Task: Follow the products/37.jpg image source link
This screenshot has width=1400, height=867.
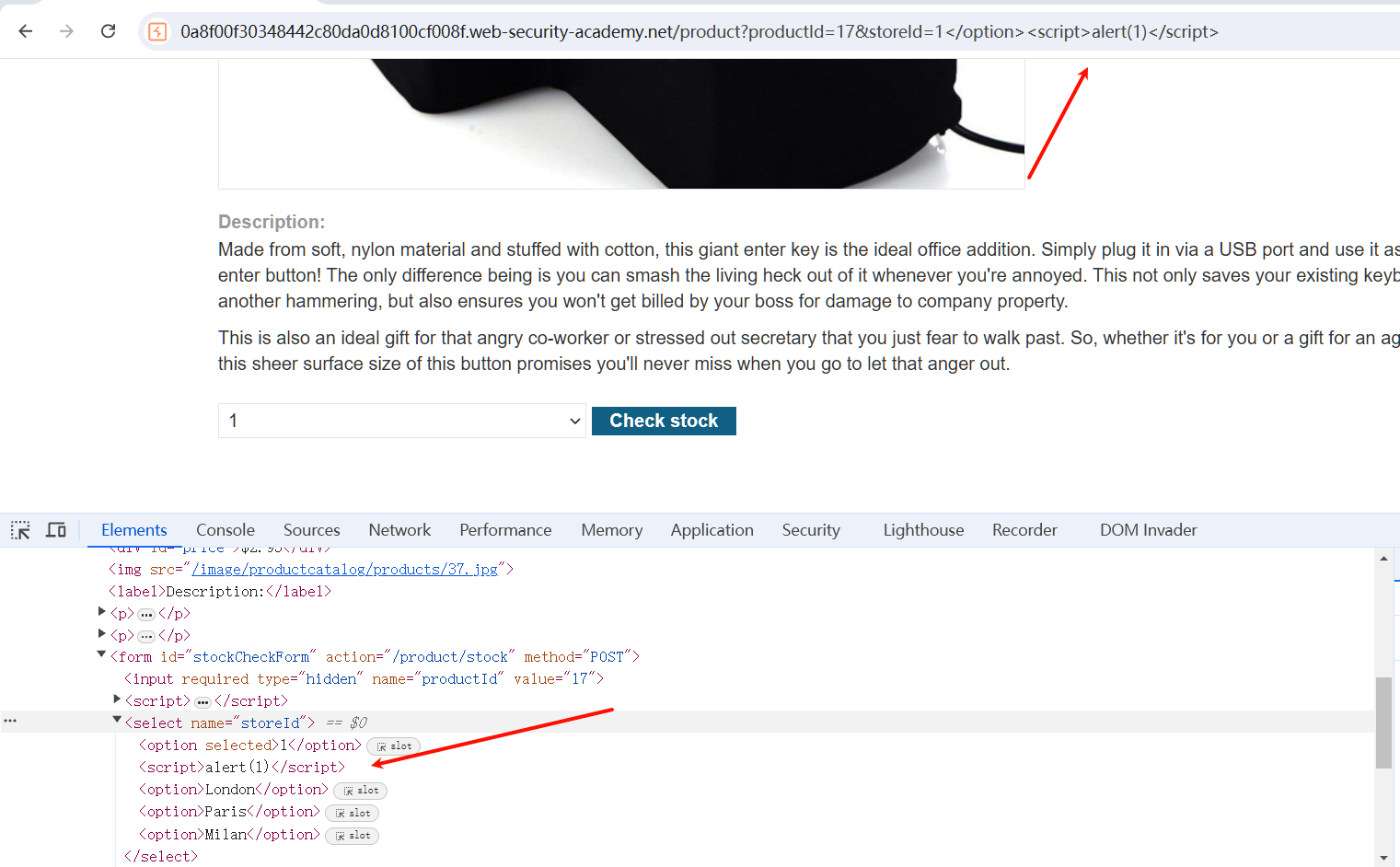Action: [x=344, y=570]
